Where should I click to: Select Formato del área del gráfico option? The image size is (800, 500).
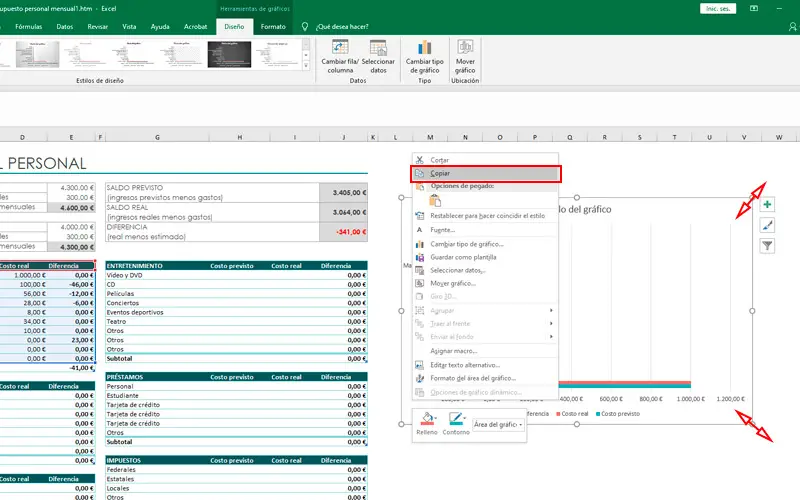(472, 378)
